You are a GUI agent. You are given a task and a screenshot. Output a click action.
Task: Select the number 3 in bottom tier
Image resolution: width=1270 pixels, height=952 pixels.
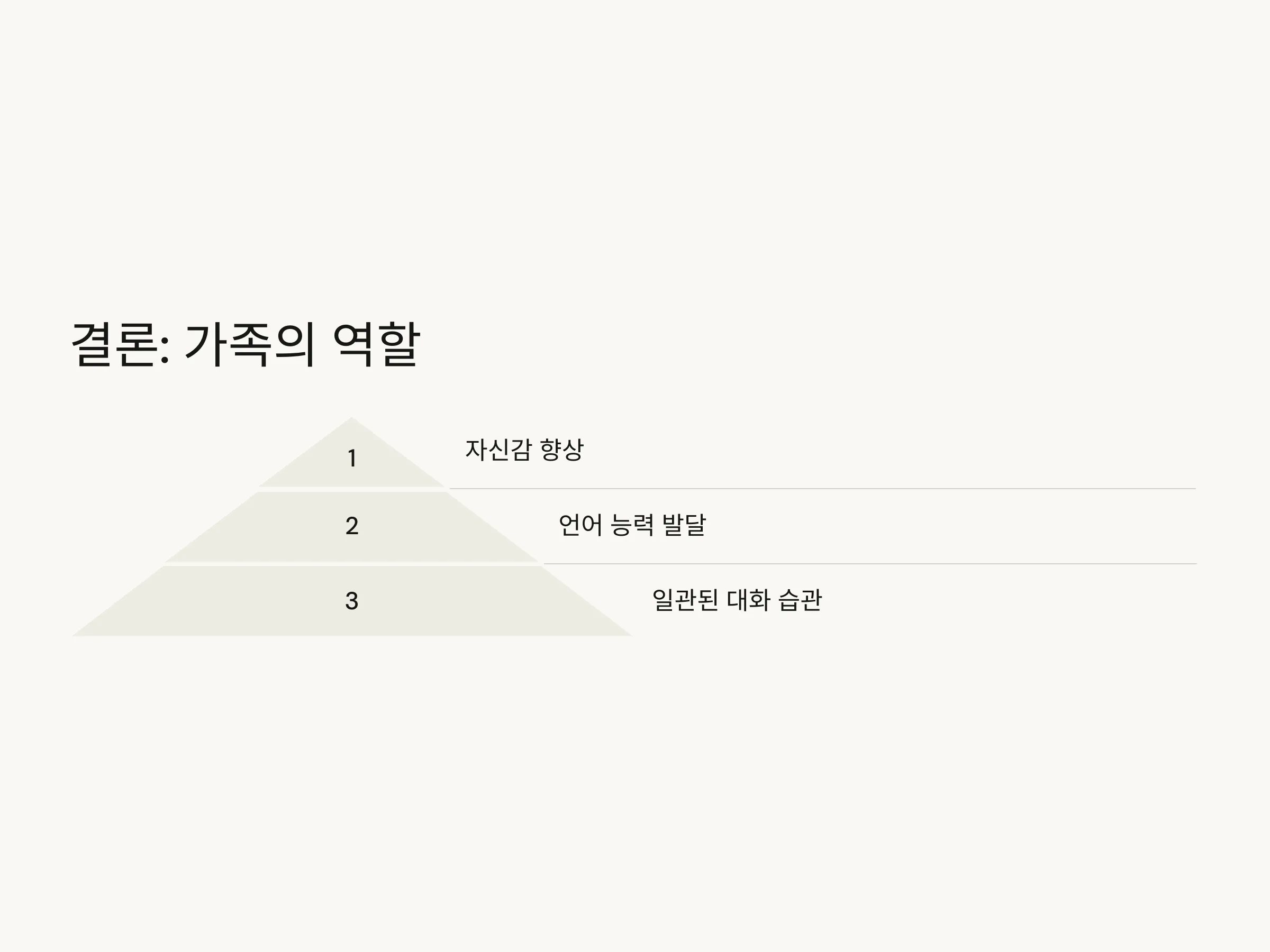pos(352,601)
